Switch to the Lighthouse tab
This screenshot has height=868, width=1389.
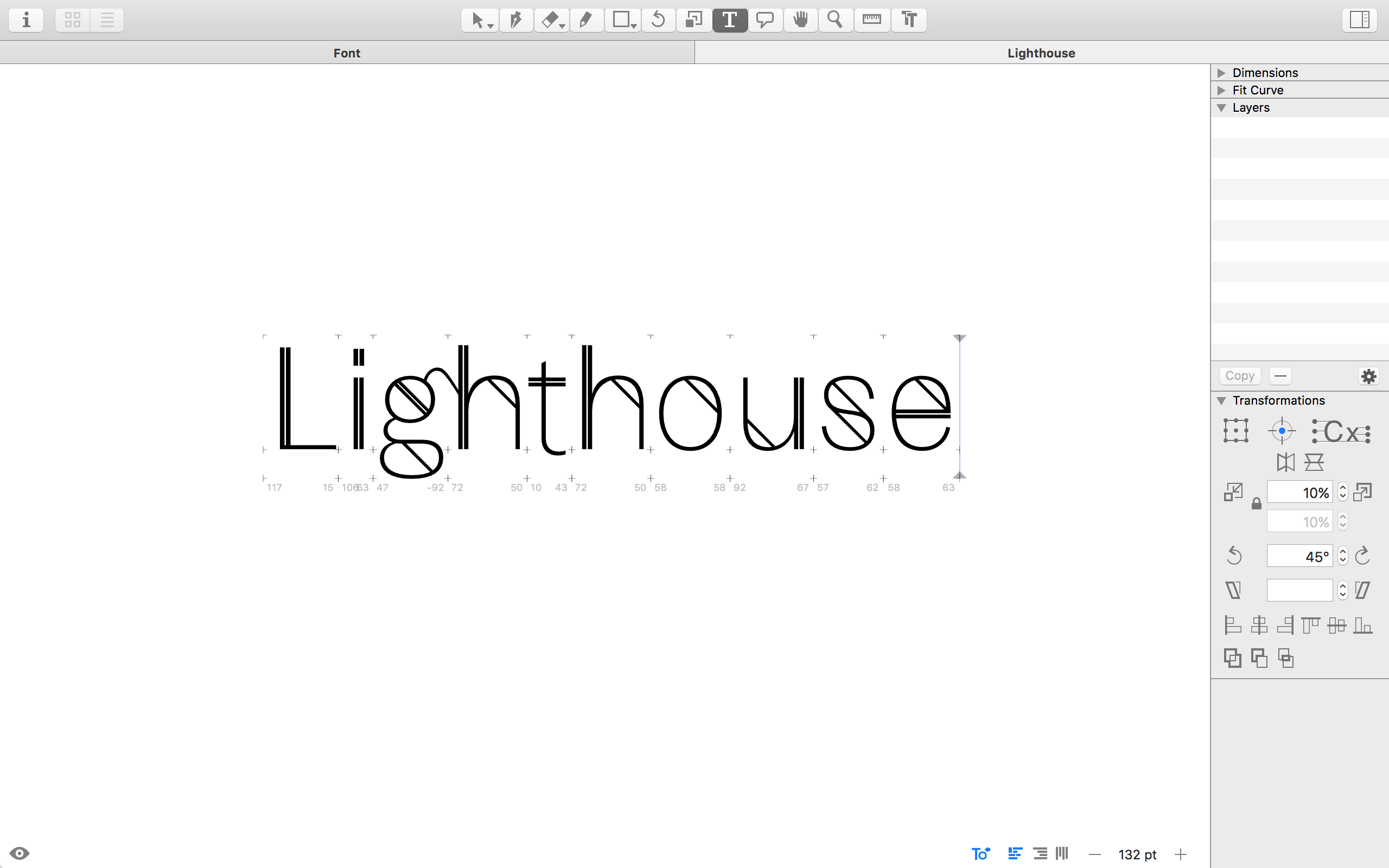point(1041,53)
